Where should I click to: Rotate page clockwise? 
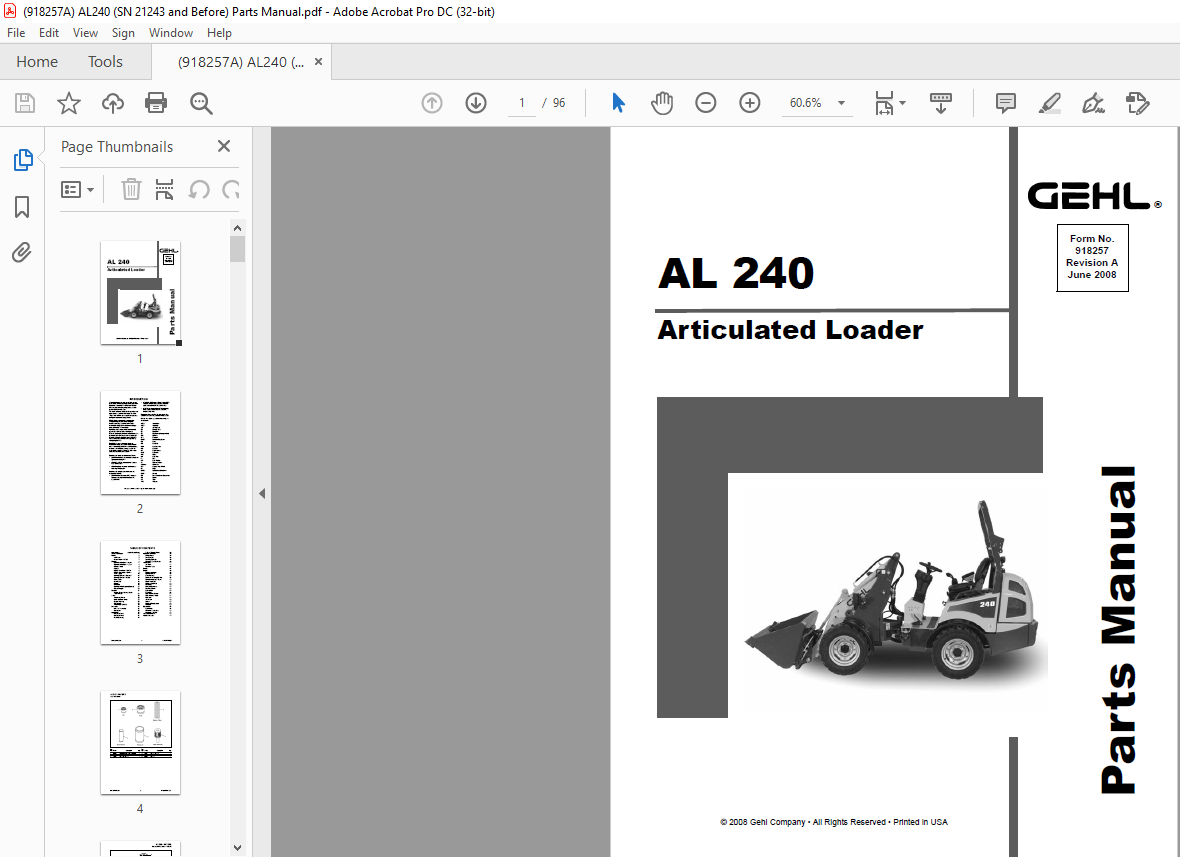pos(230,190)
